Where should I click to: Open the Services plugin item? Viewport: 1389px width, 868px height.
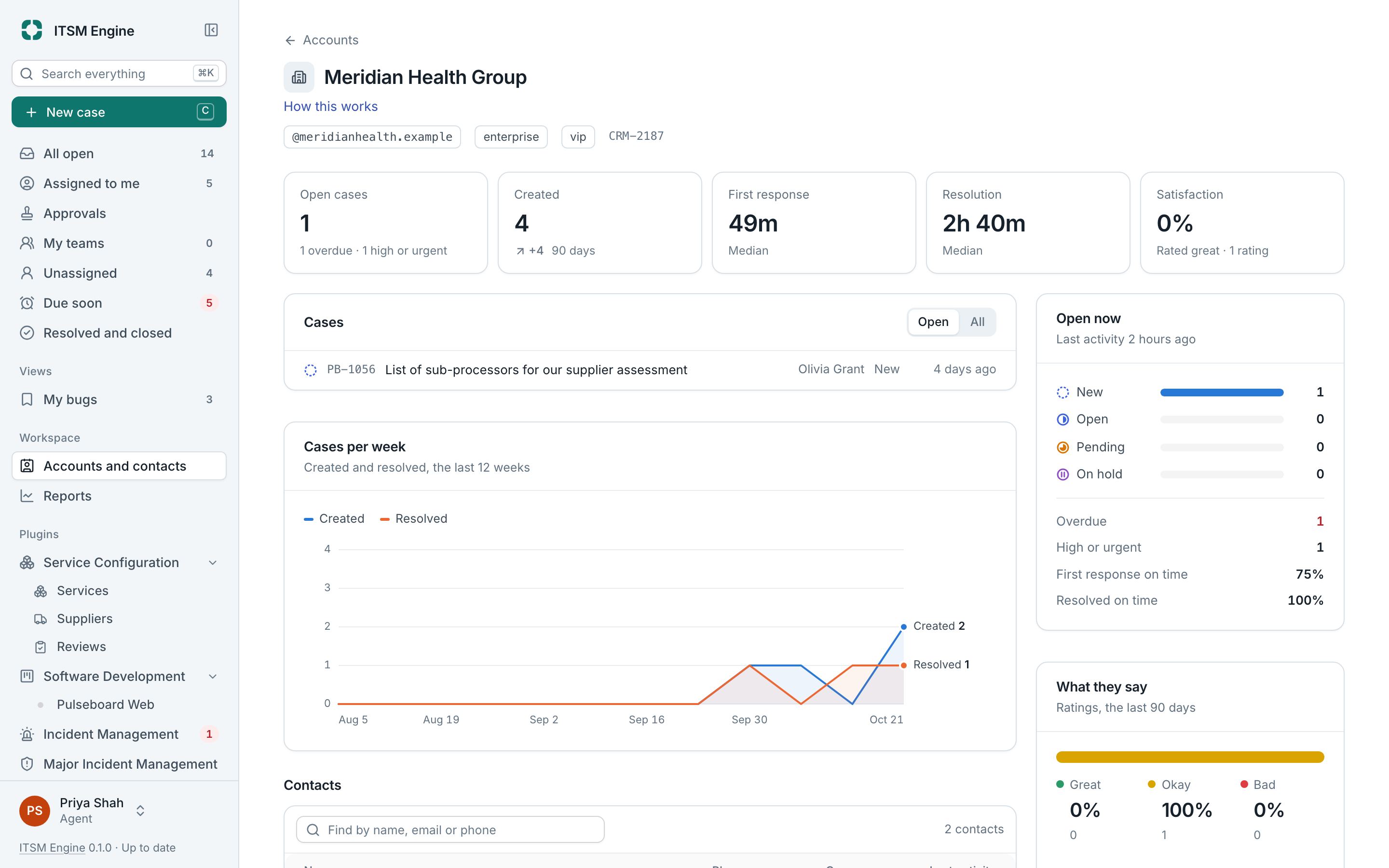tap(119, 591)
